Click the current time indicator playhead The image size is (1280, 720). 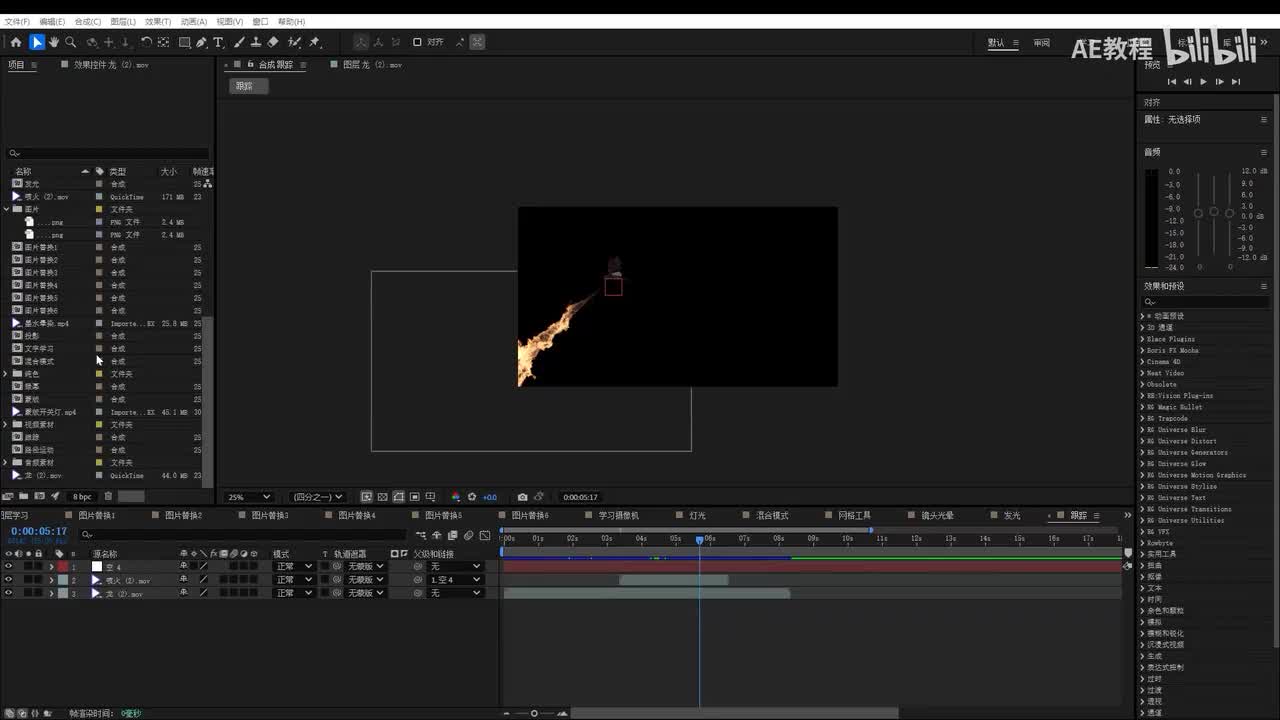pos(699,540)
